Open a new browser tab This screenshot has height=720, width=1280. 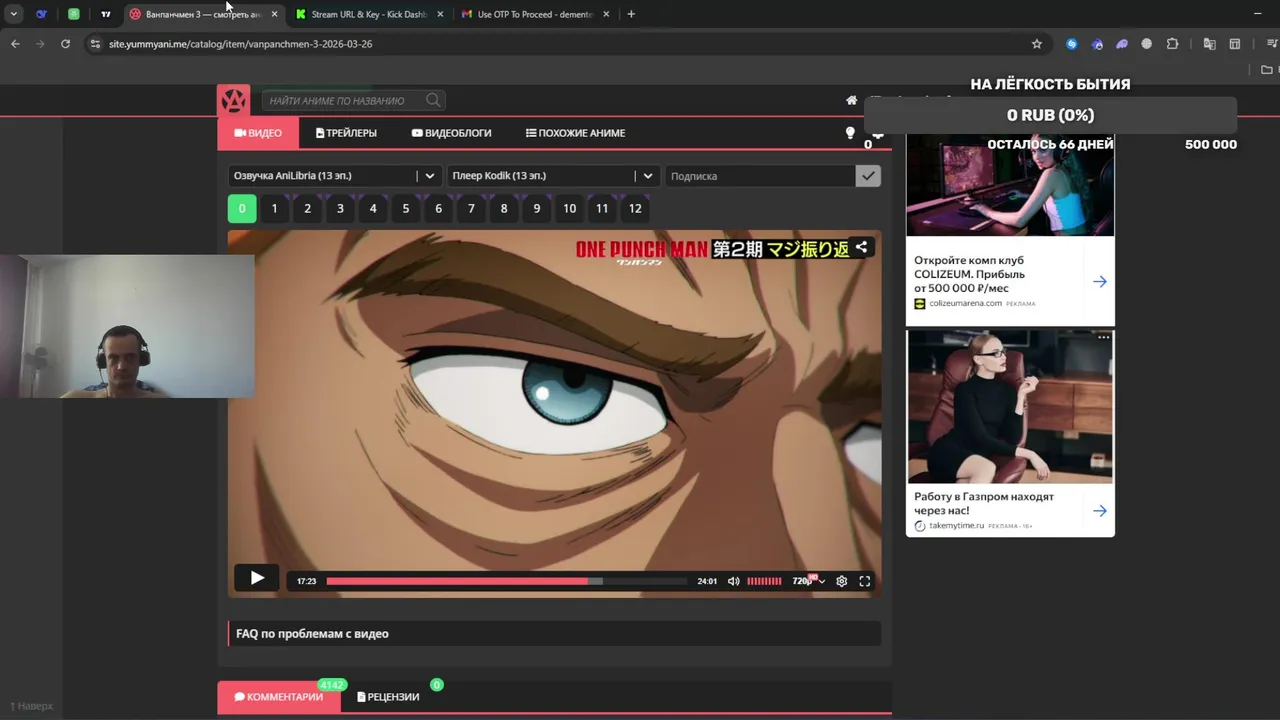[x=630, y=14]
